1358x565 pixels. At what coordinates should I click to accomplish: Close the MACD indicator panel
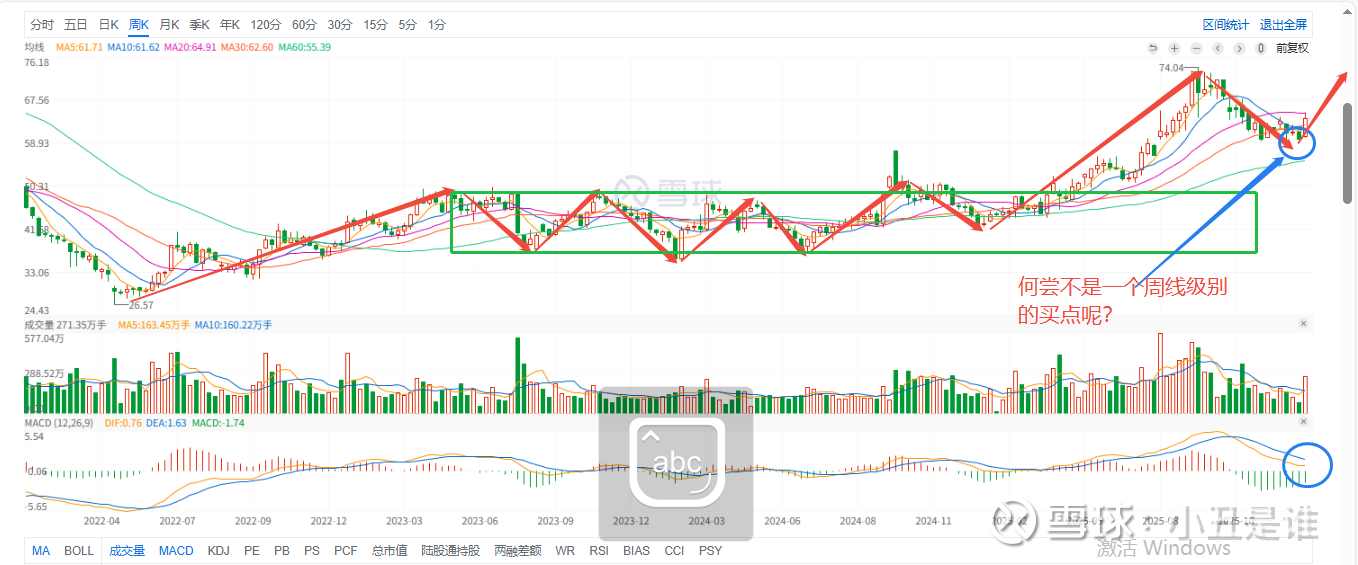pos(1303,423)
